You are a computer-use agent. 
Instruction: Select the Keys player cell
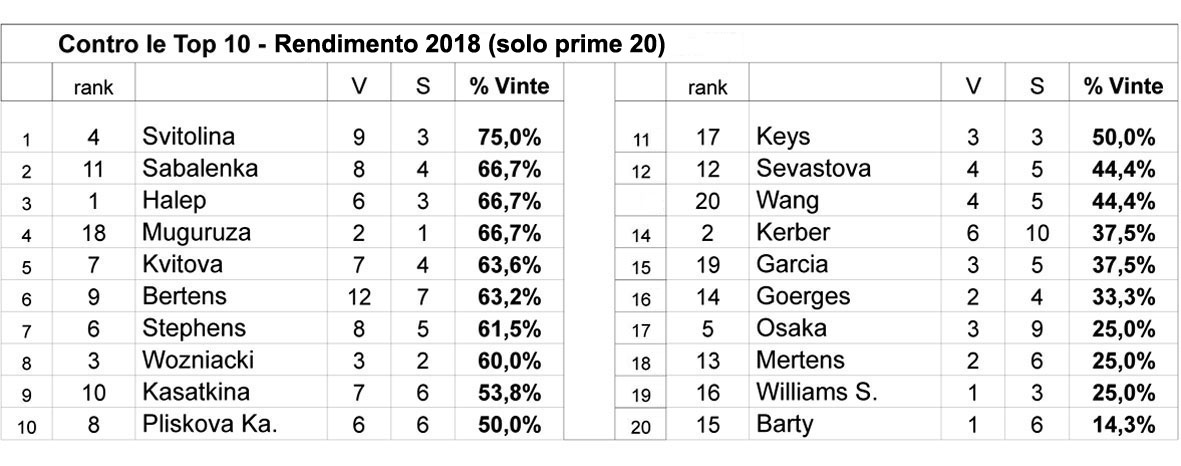(784, 138)
